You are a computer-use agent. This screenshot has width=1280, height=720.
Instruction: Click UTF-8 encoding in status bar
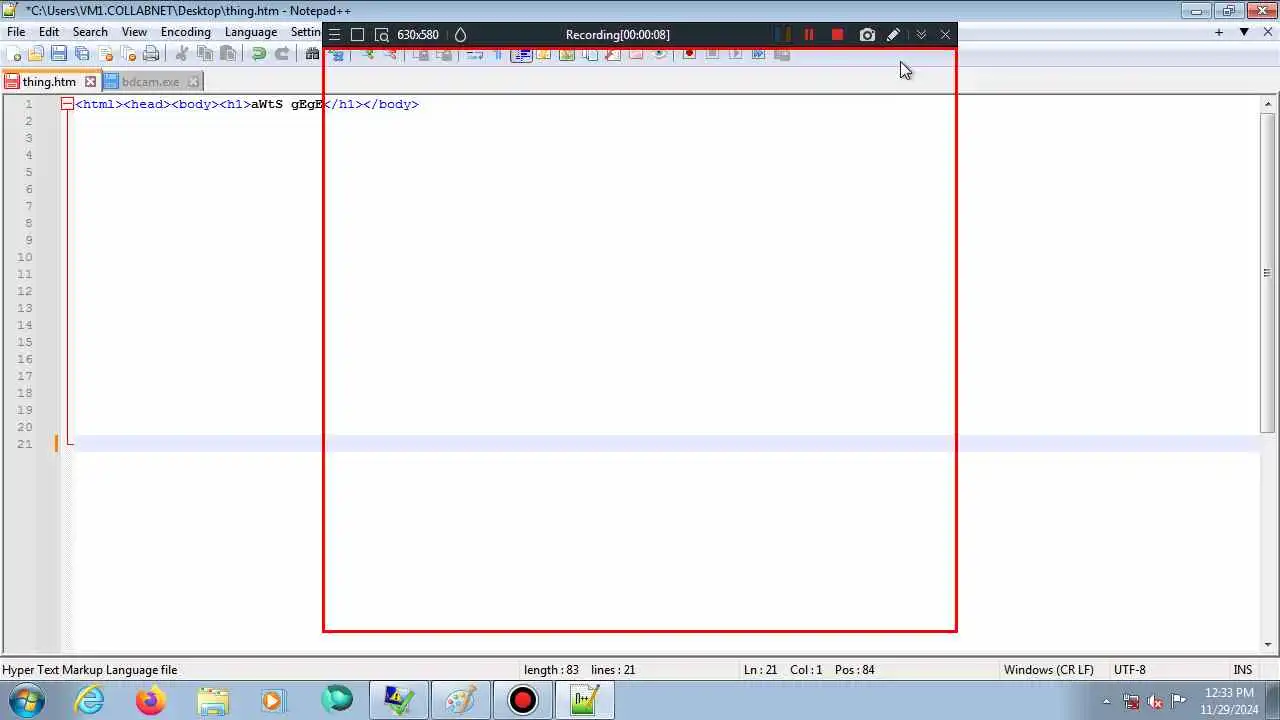(1130, 670)
